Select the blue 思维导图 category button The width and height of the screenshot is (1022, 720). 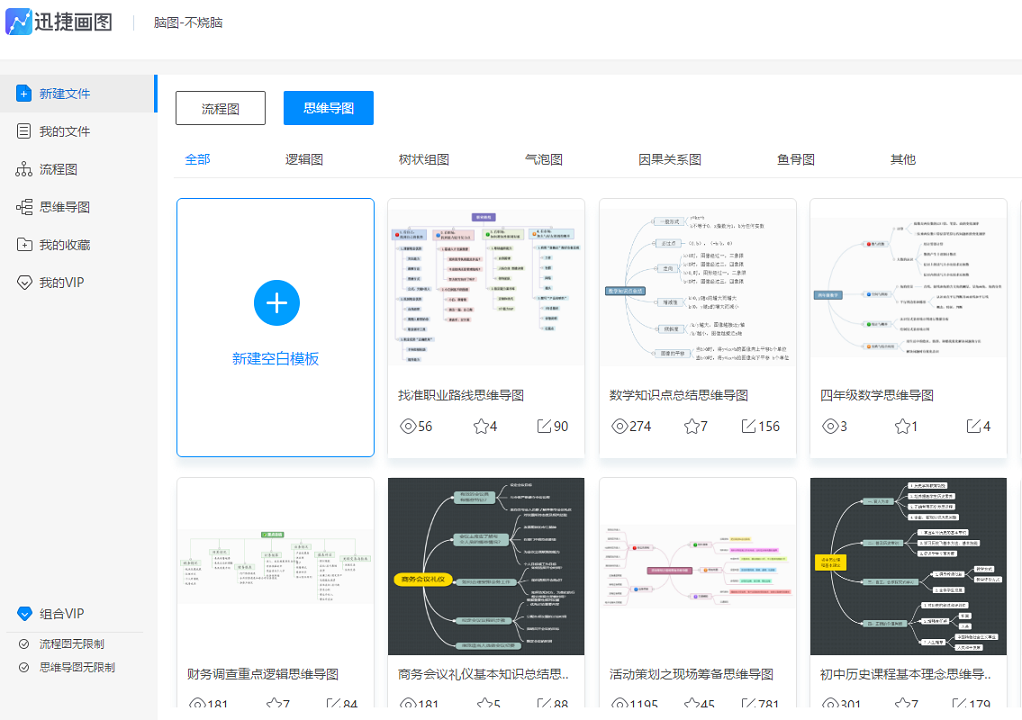(328, 108)
